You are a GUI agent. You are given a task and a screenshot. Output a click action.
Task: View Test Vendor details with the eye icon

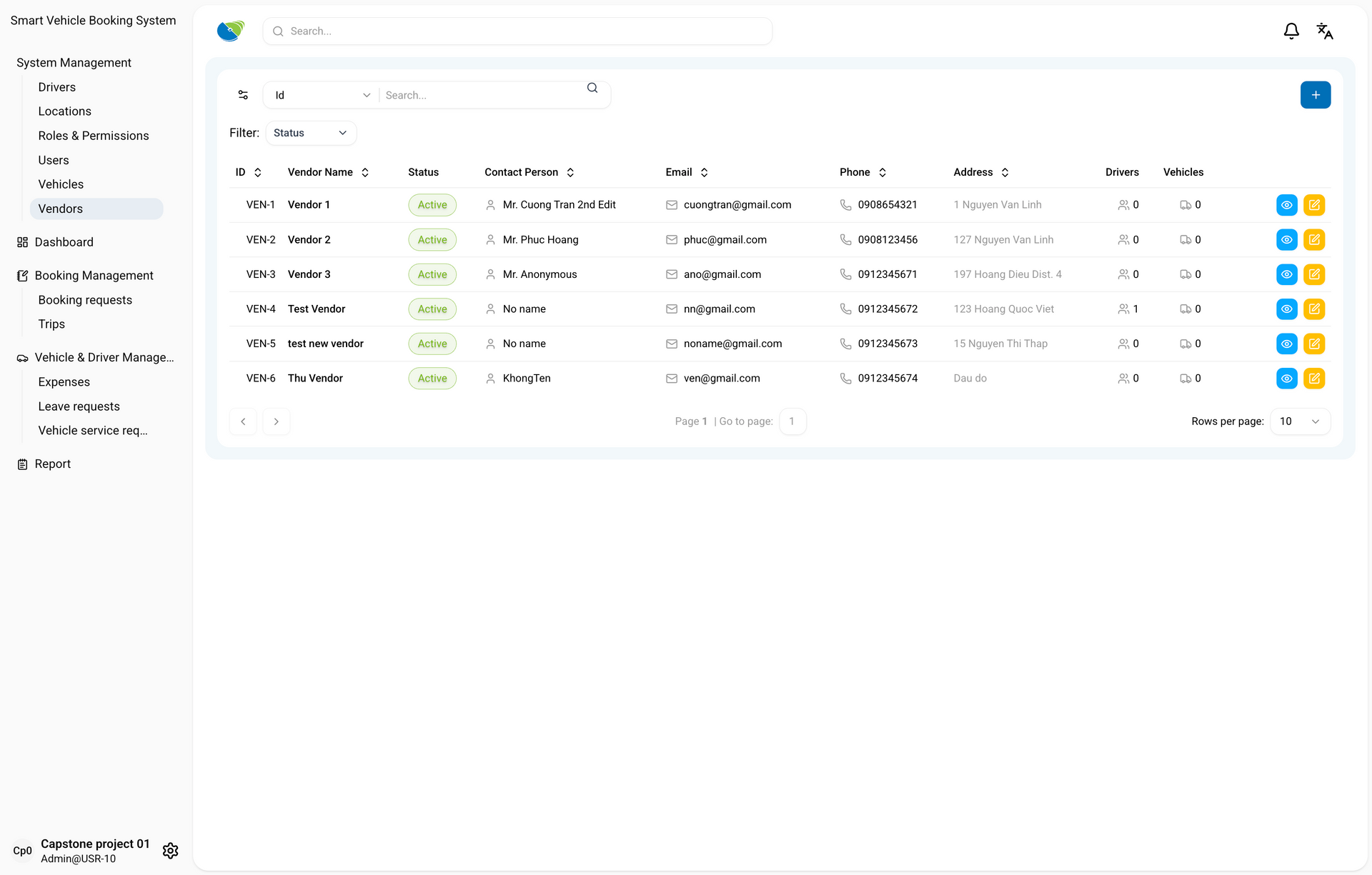click(1286, 309)
